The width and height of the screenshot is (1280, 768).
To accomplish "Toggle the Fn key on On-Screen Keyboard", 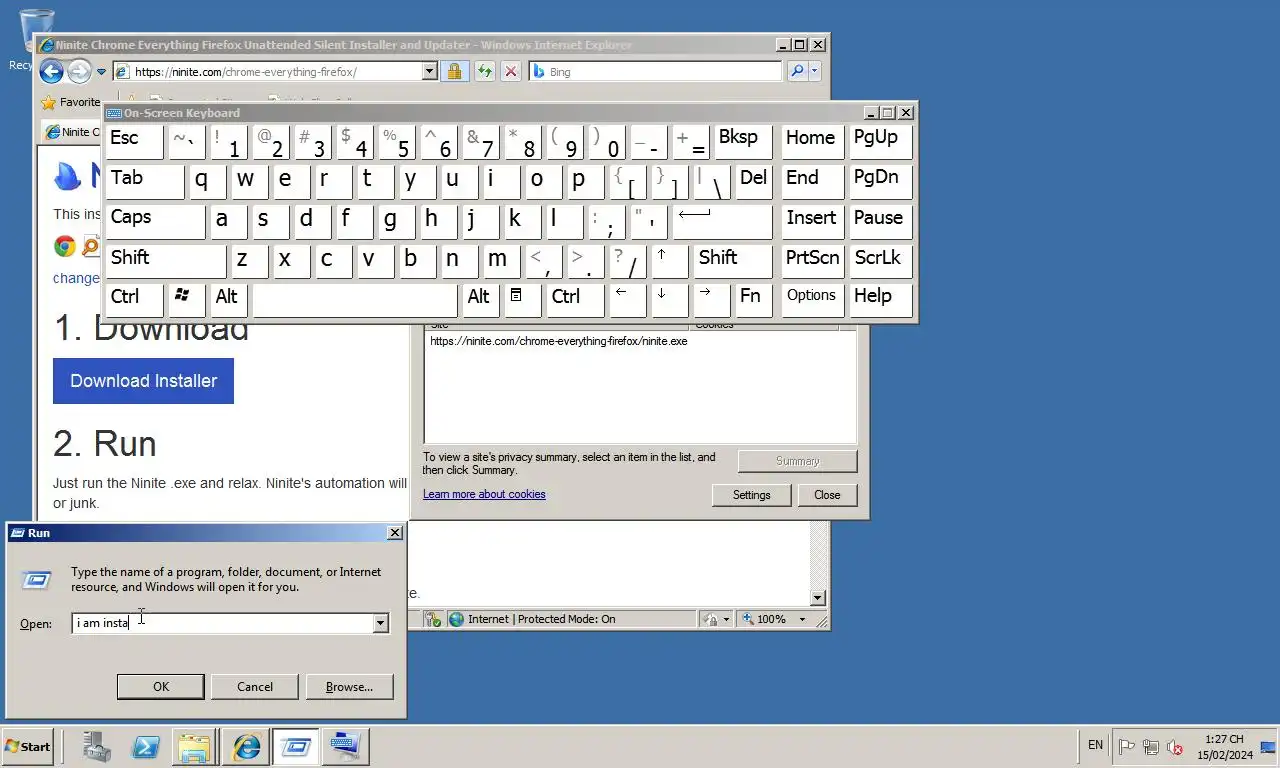I will click(753, 299).
